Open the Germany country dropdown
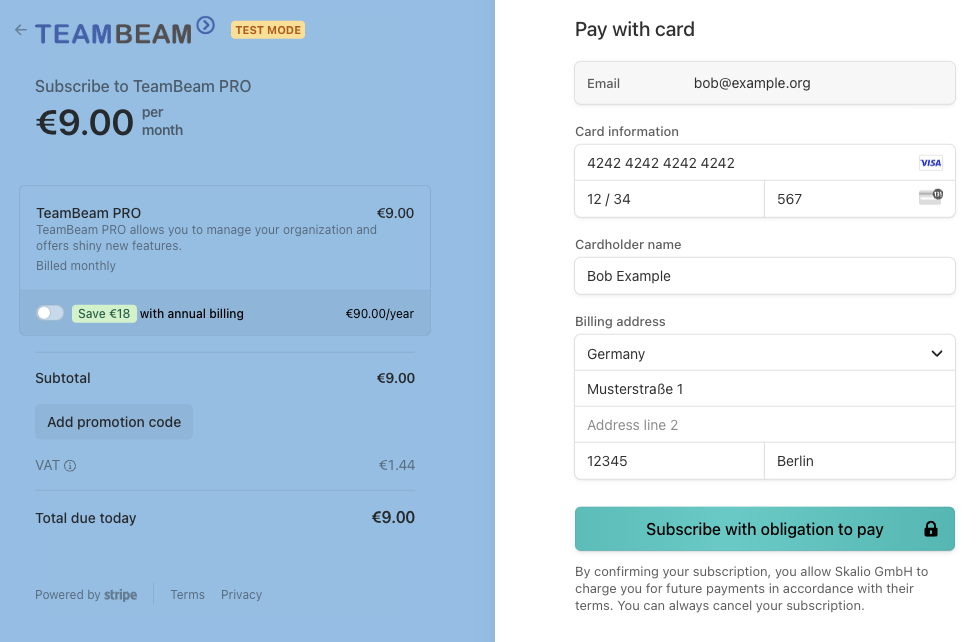The height and width of the screenshot is (642, 980). 764,353
